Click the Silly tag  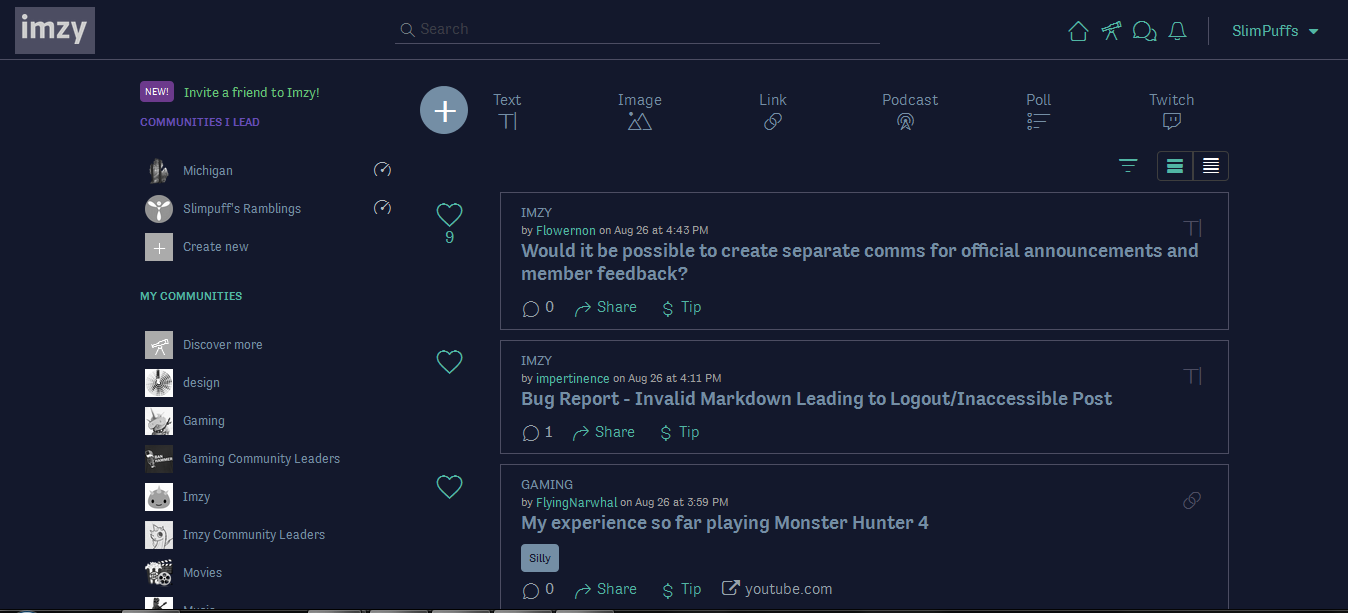540,558
